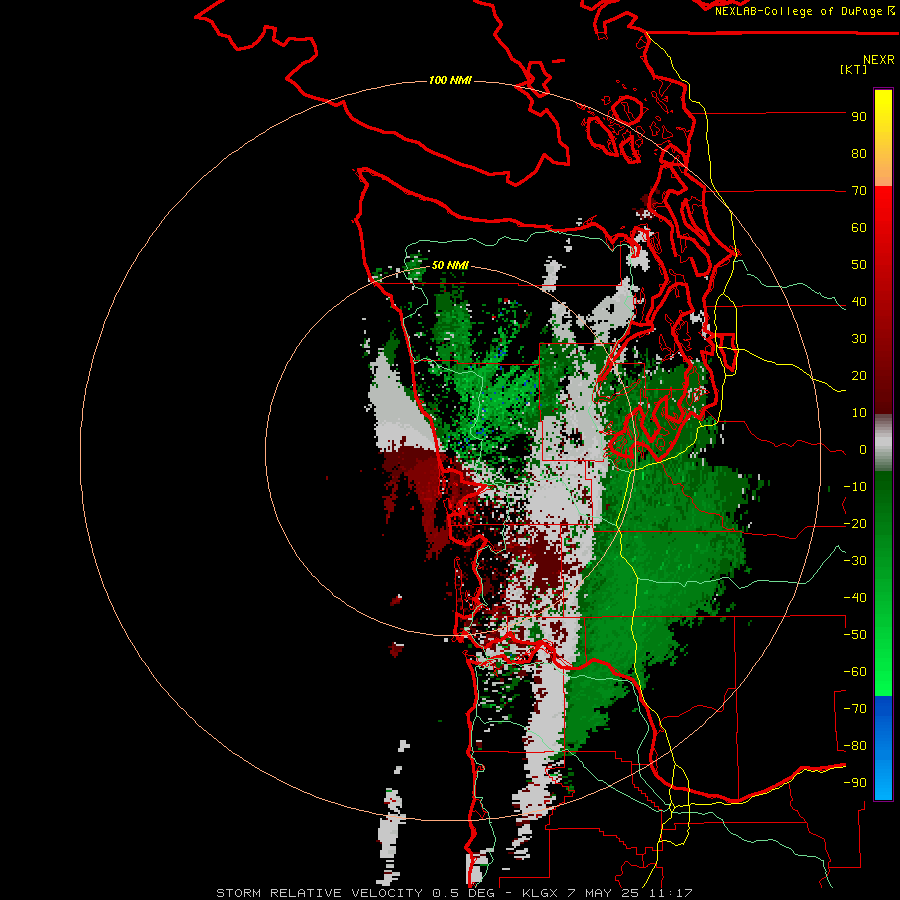
Task: Click the -70 value on velocity scale
Action: point(855,709)
